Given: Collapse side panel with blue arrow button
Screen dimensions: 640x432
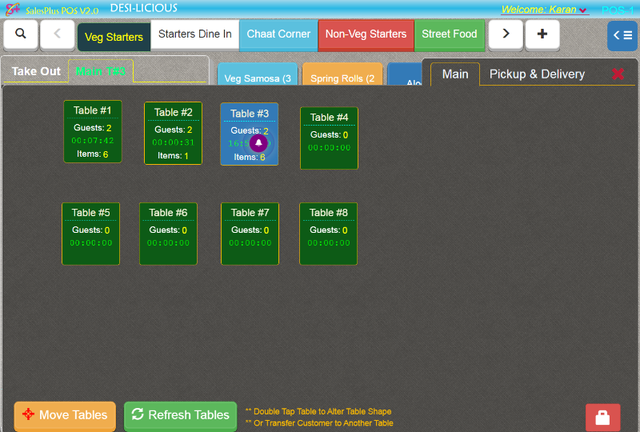Looking at the screenshot, I should [621, 36].
